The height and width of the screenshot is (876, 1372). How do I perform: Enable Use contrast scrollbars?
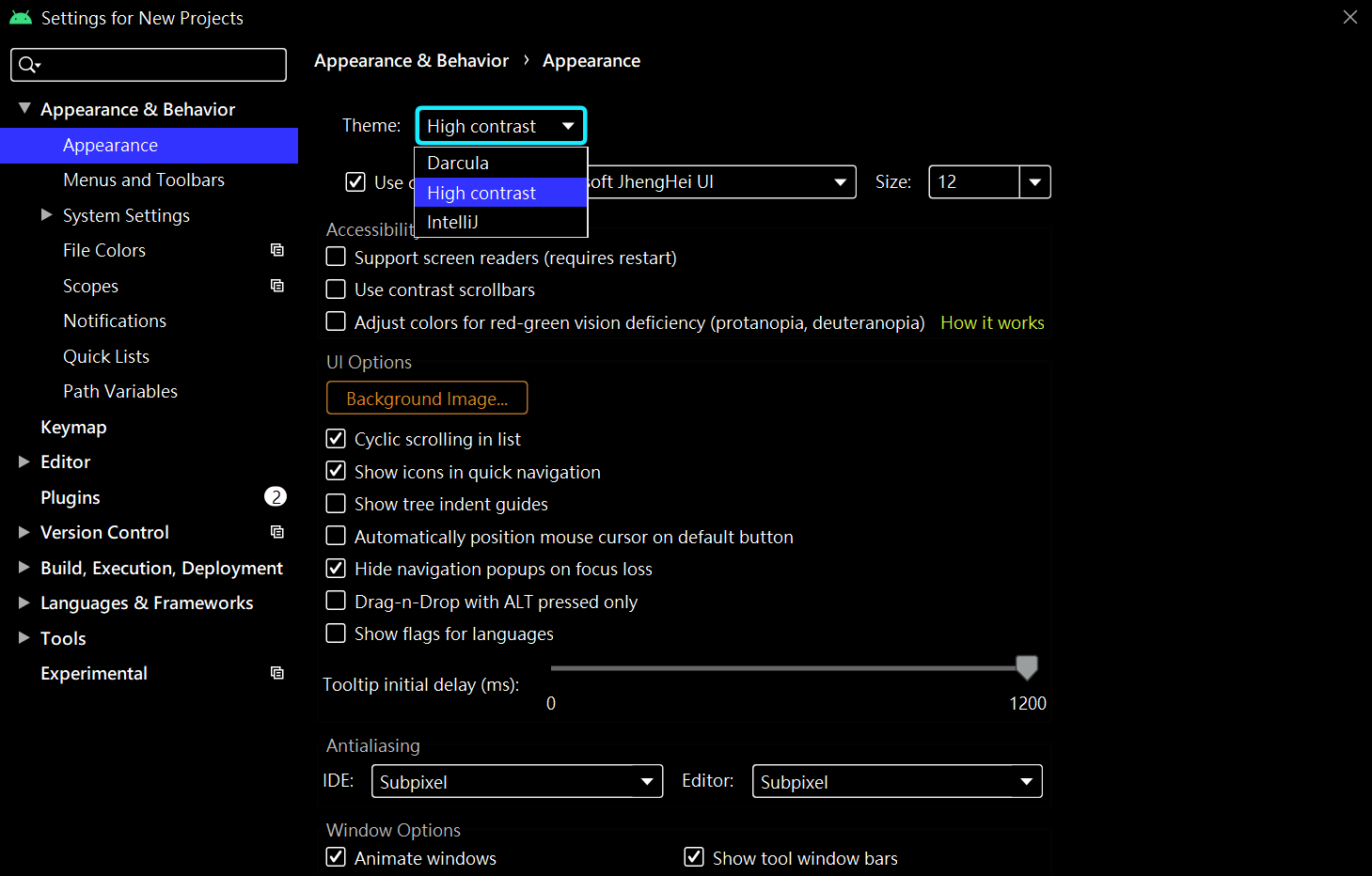[336, 289]
